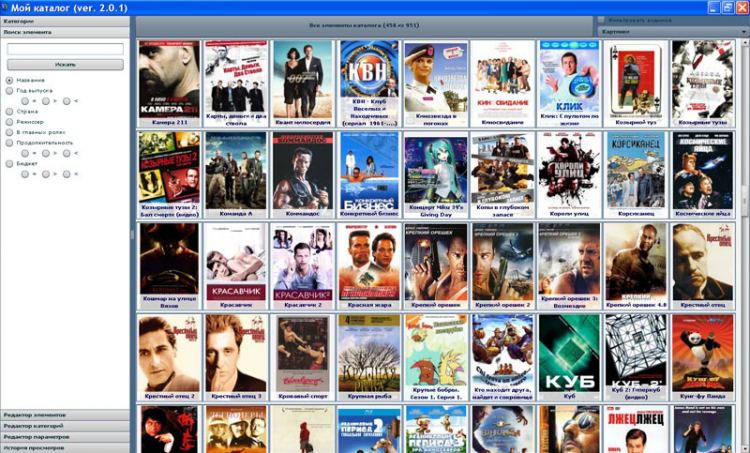Open the Куб poster
This screenshot has height=453, width=750.
click(x=569, y=353)
